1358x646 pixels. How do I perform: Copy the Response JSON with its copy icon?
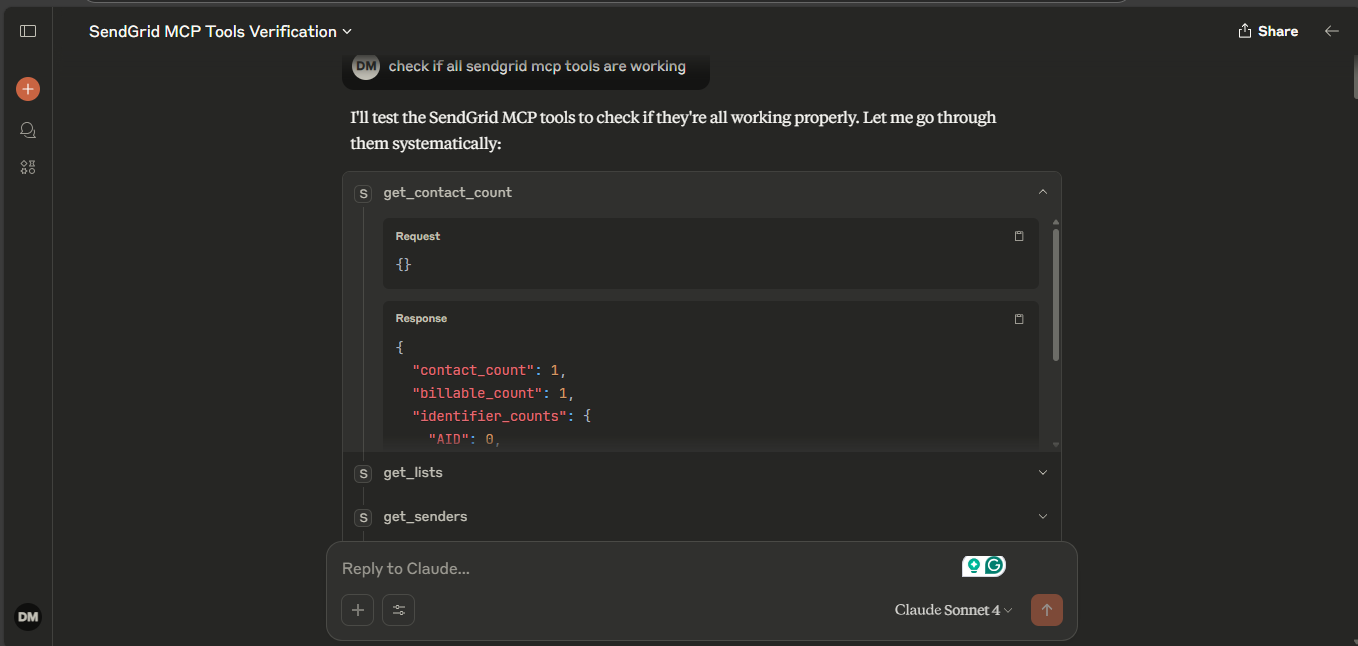point(1019,318)
